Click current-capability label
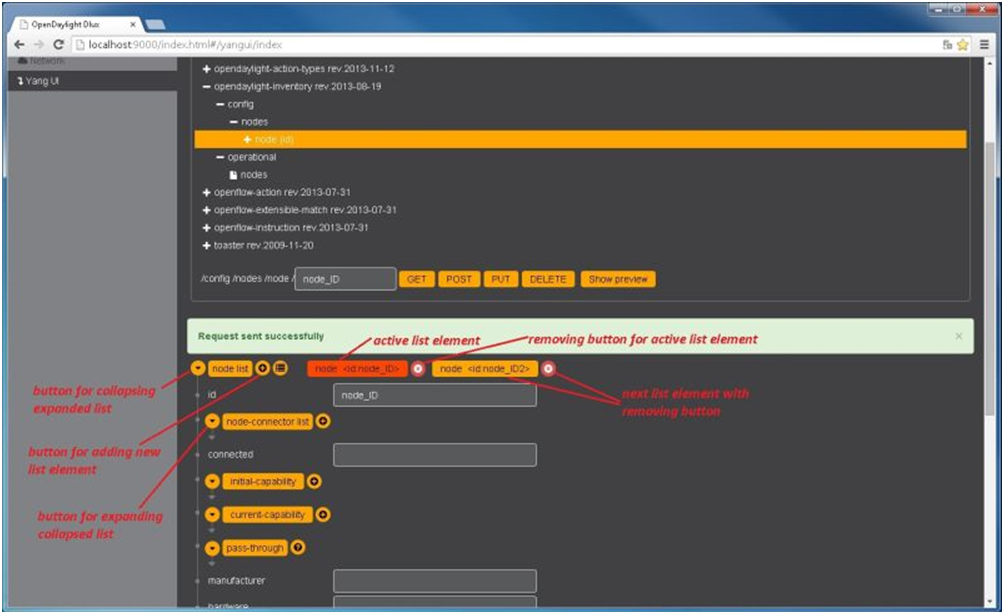This screenshot has width=1002, height=612. point(267,515)
